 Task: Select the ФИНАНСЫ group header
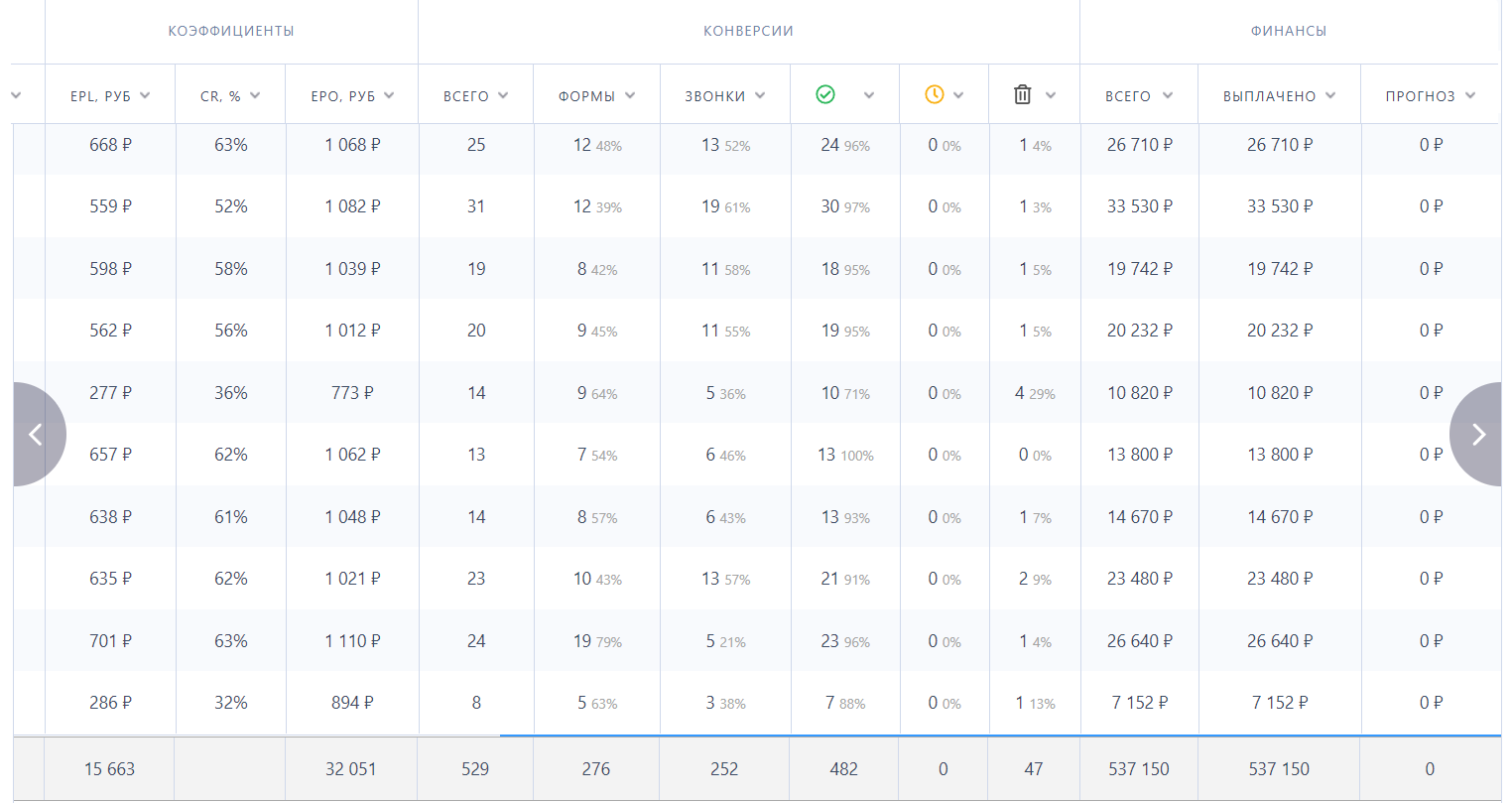[x=1288, y=31]
